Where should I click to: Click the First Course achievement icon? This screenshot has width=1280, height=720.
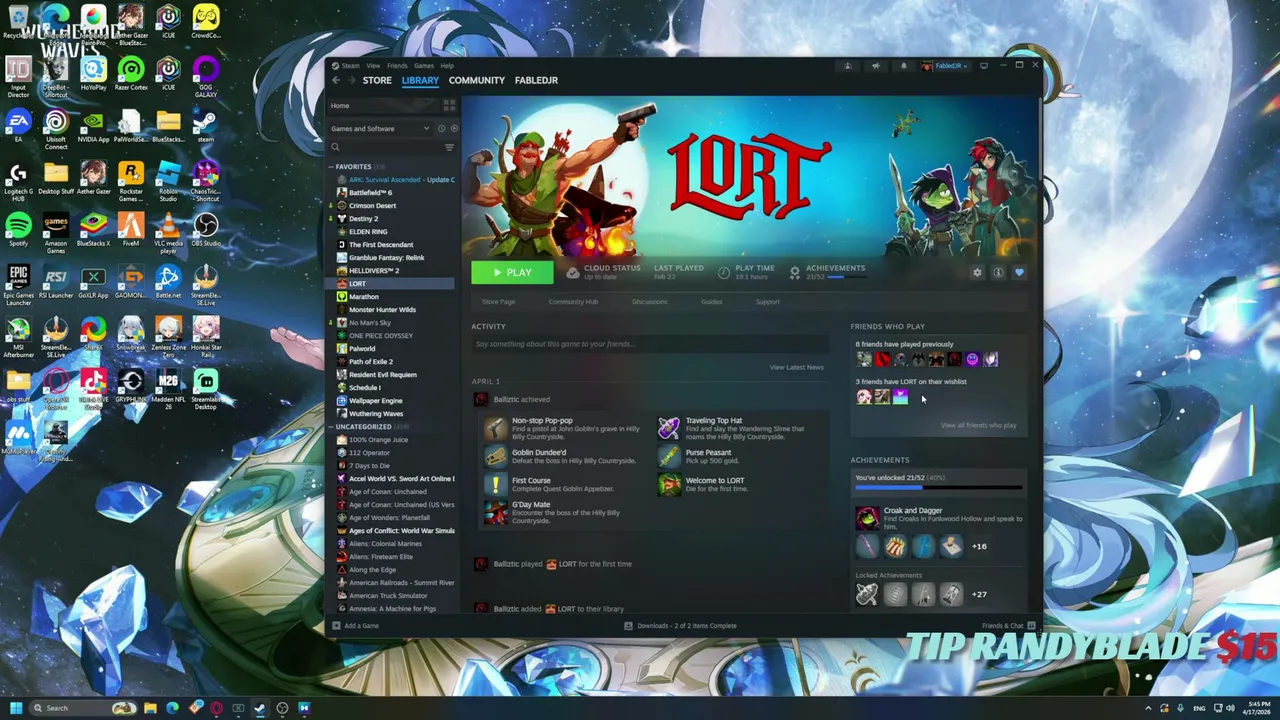(x=496, y=484)
